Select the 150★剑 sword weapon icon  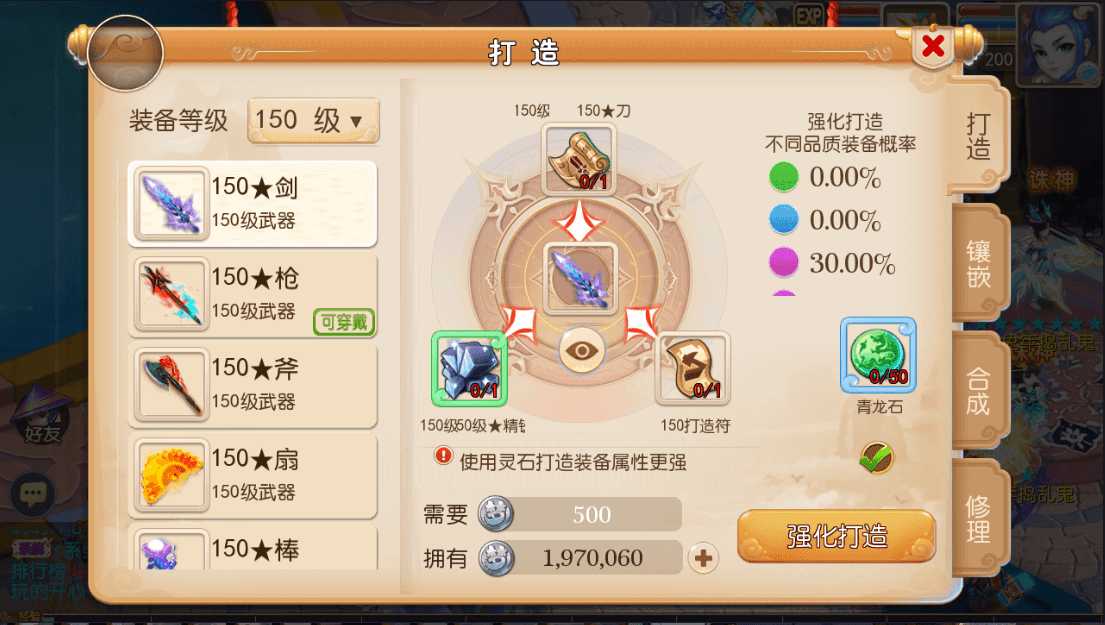(x=171, y=204)
